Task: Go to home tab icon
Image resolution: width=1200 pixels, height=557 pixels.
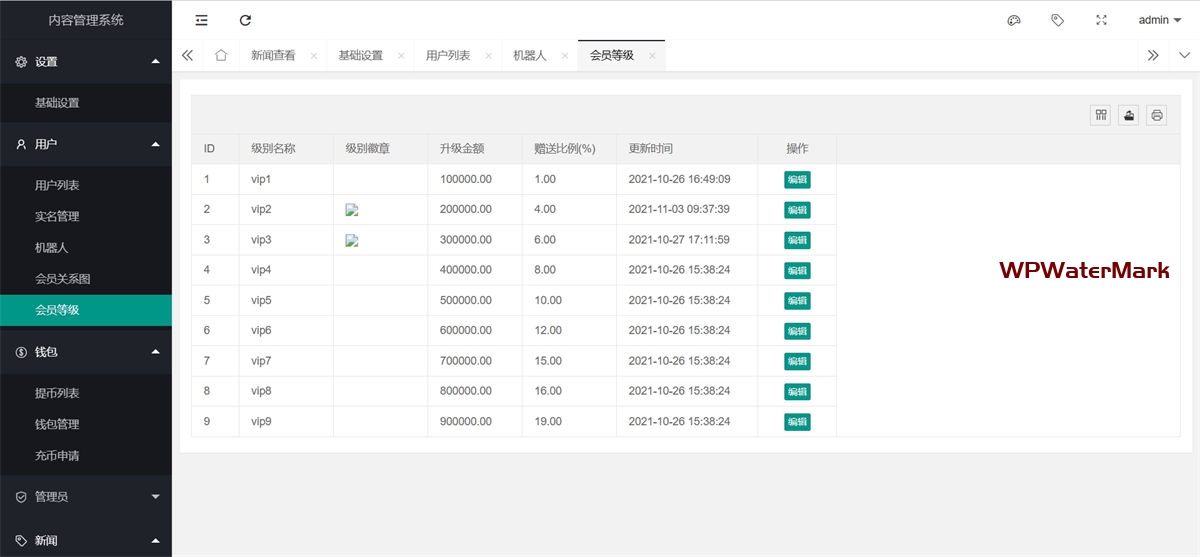Action: [x=221, y=55]
